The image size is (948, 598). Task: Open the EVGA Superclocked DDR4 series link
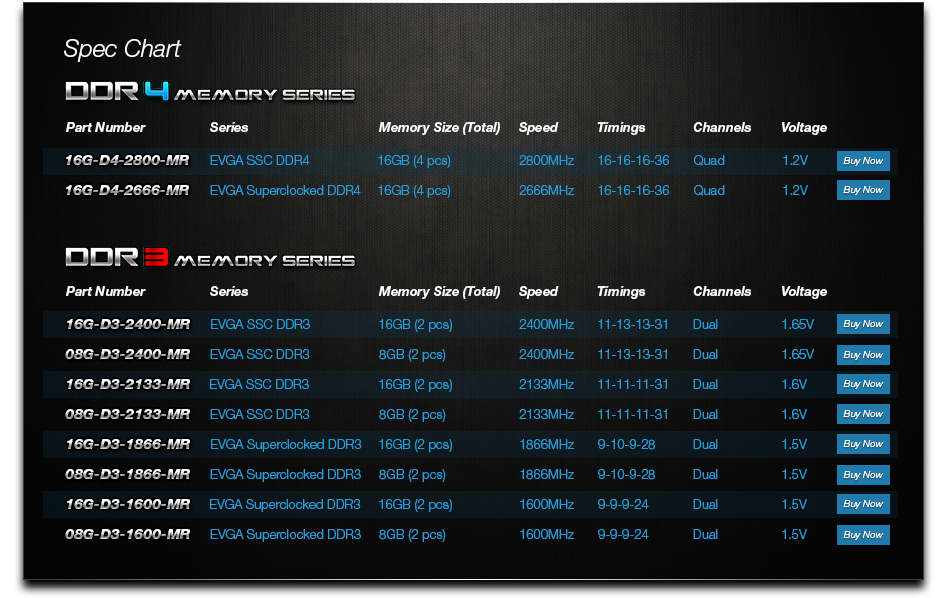(x=285, y=190)
